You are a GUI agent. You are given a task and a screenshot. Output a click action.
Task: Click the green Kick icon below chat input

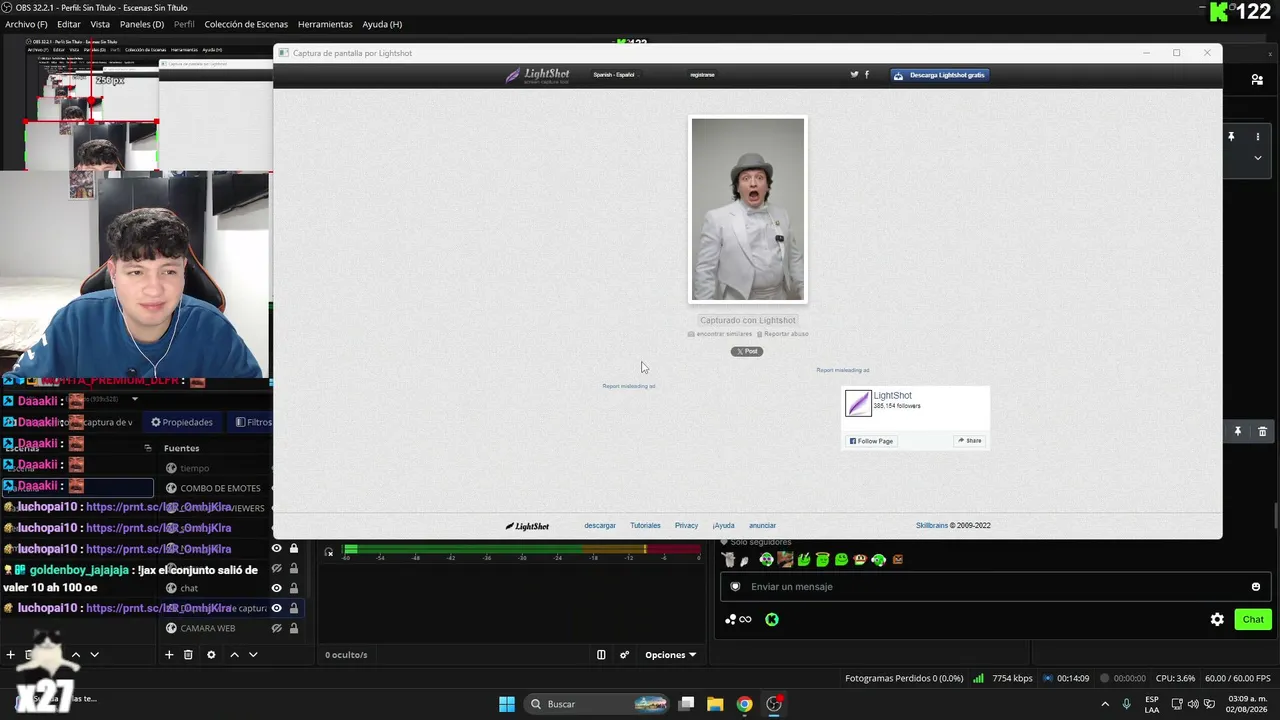pyautogui.click(x=772, y=619)
